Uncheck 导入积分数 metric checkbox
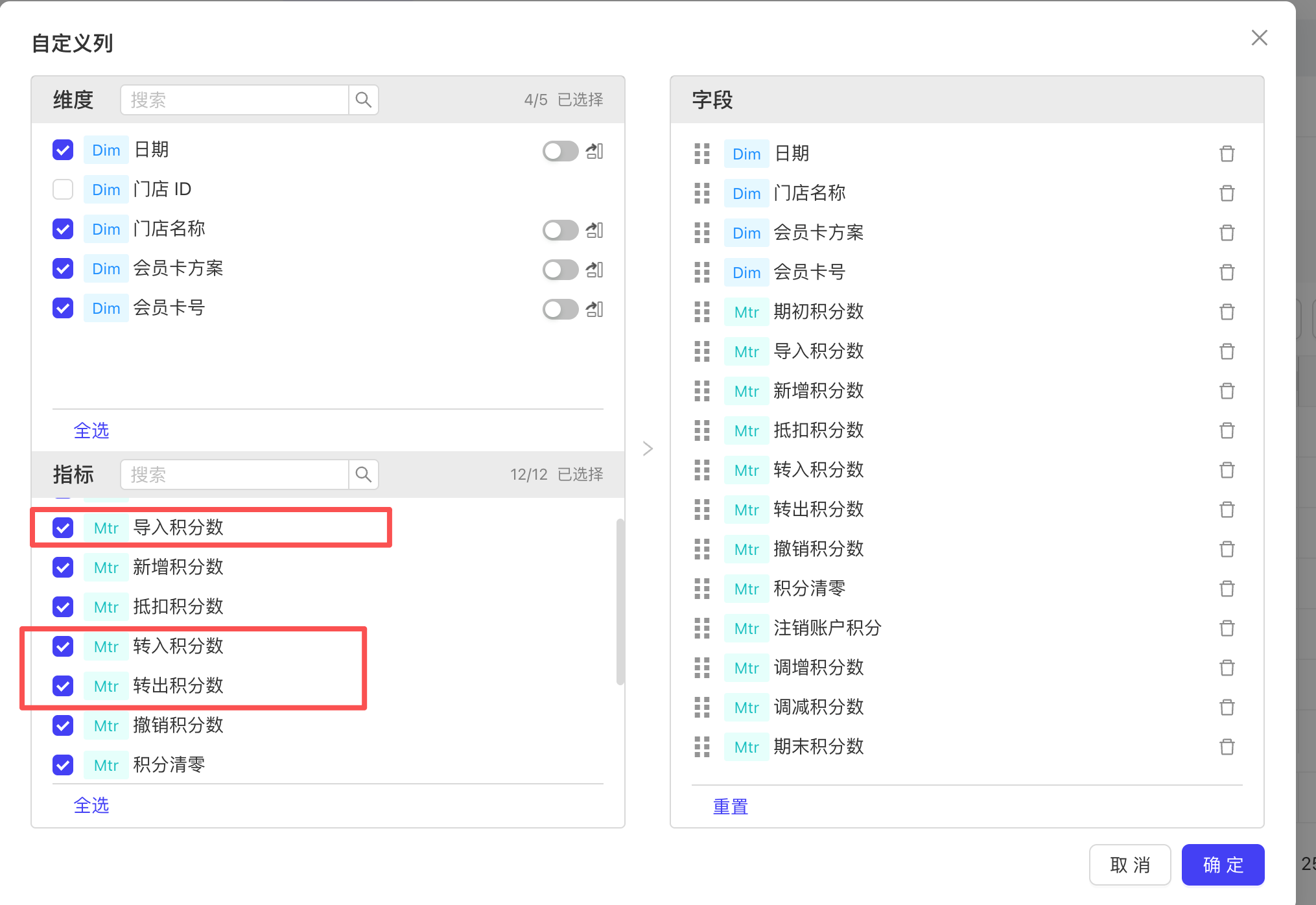This screenshot has height=905, width=1316. pos(63,528)
